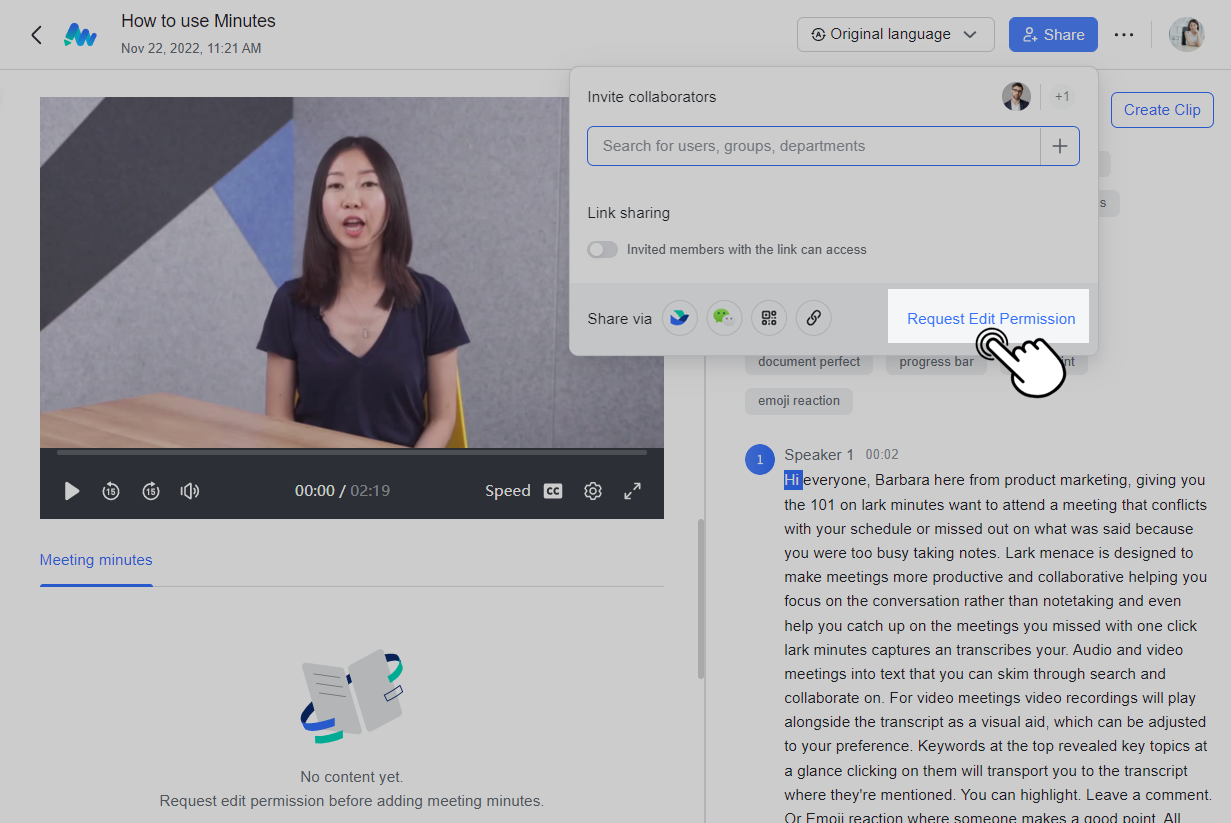Play the video
The image size is (1231, 823).
click(72, 491)
